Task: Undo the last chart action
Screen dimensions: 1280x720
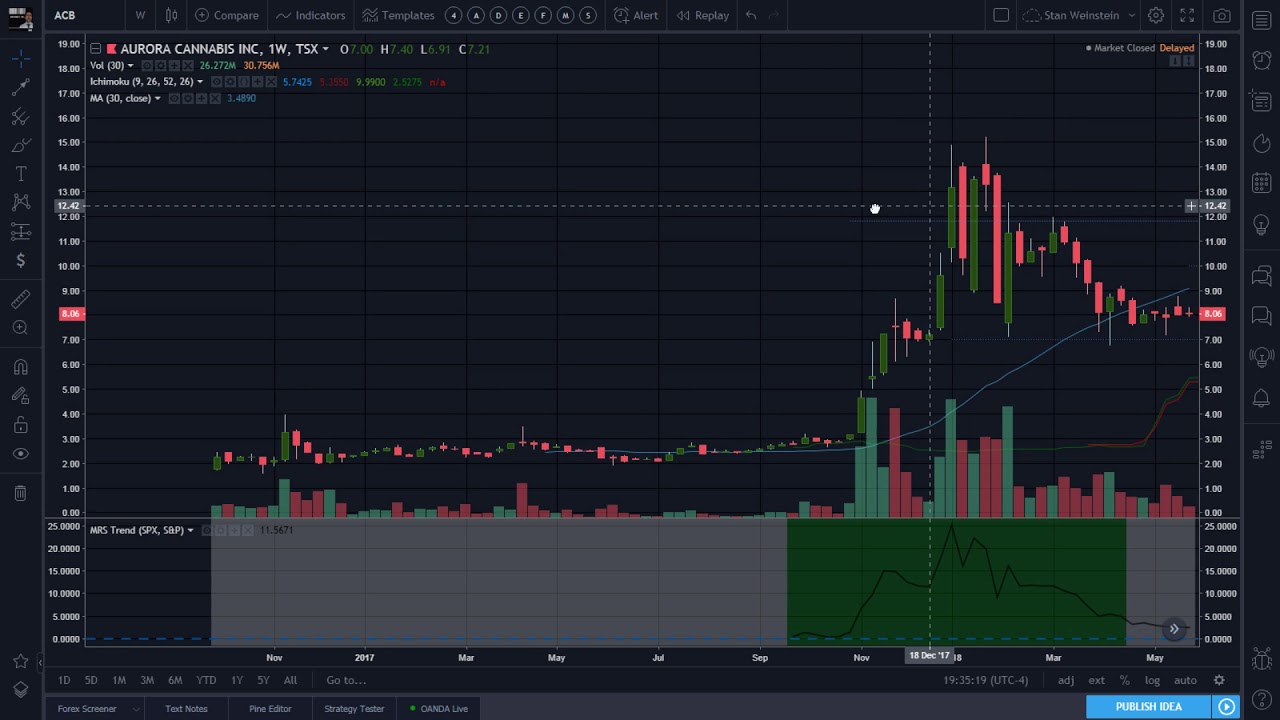Action: pyautogui.click(x=751, y=15)
